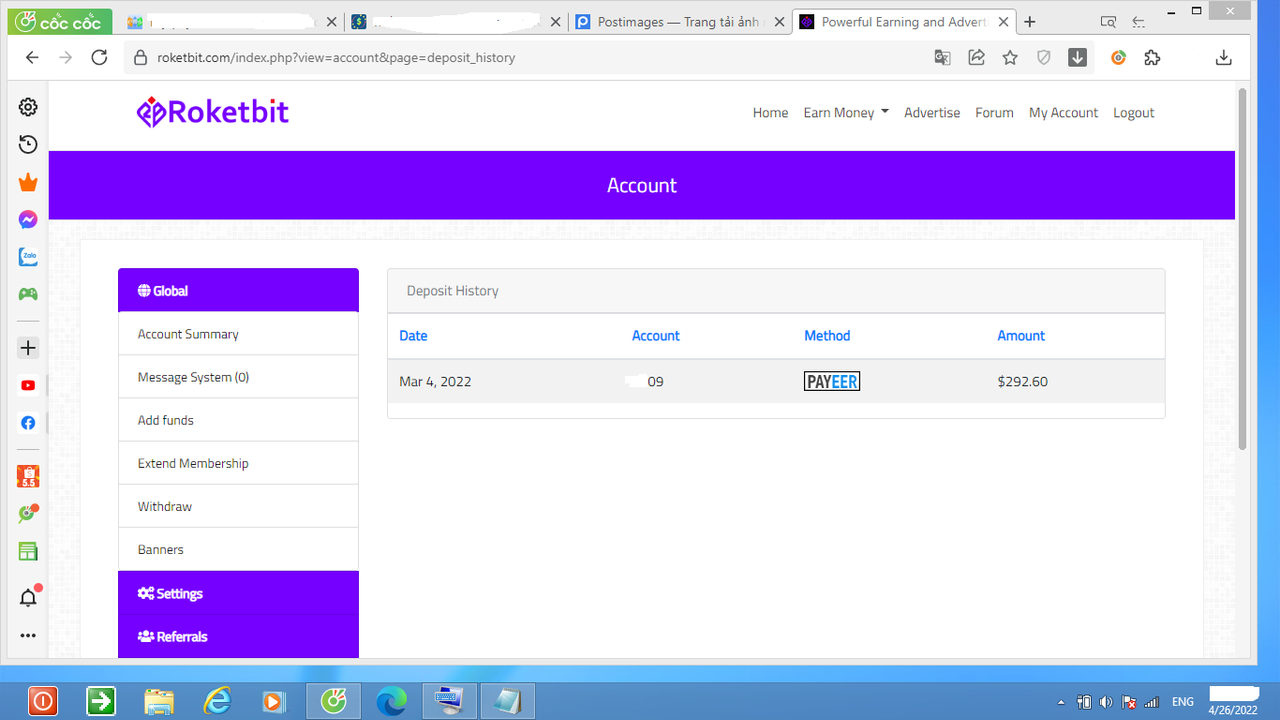Click the Amount column header
Viewport: 1280px width, 720px height.
click(x=1021, y=336)
